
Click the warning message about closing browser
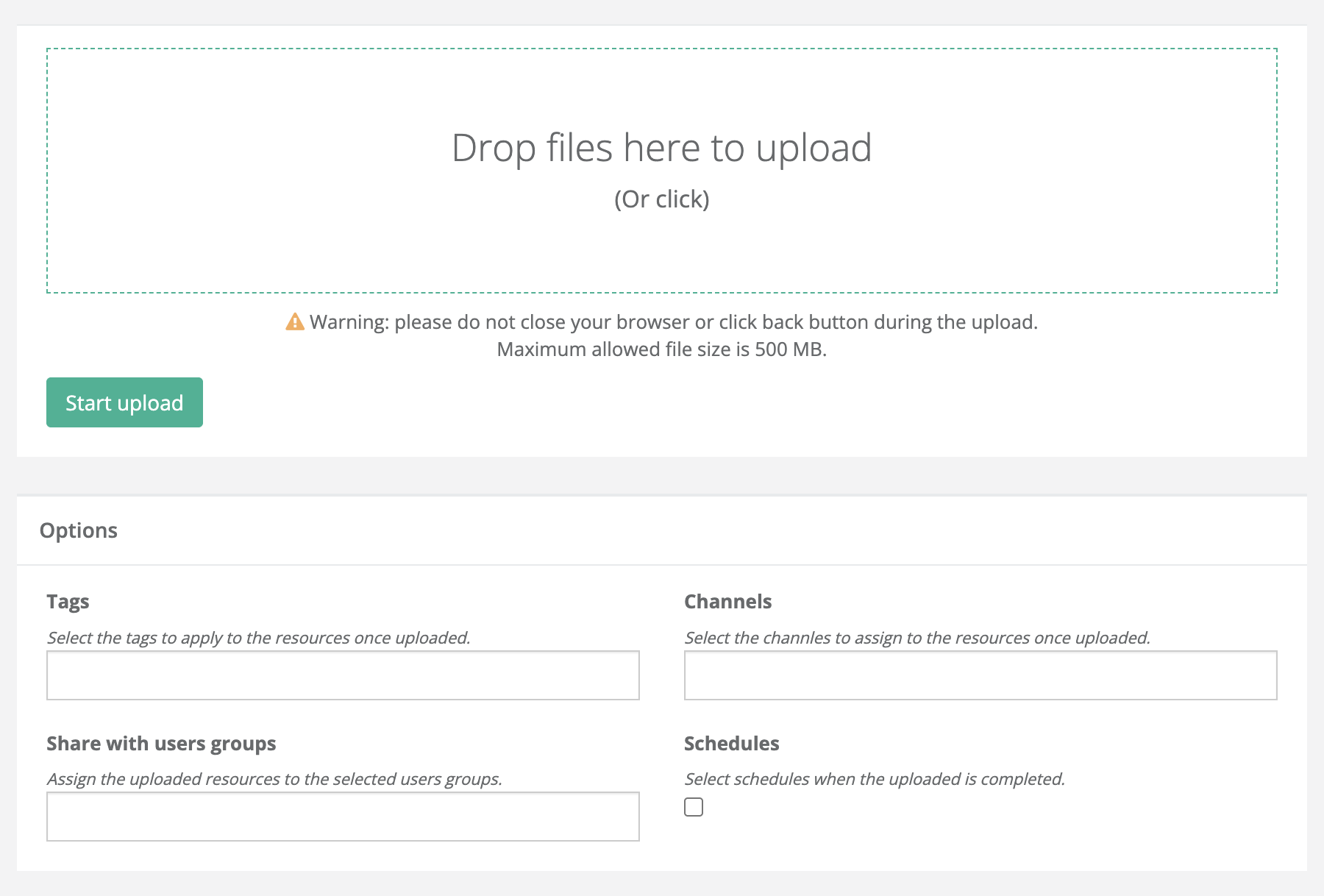[673, 322]
